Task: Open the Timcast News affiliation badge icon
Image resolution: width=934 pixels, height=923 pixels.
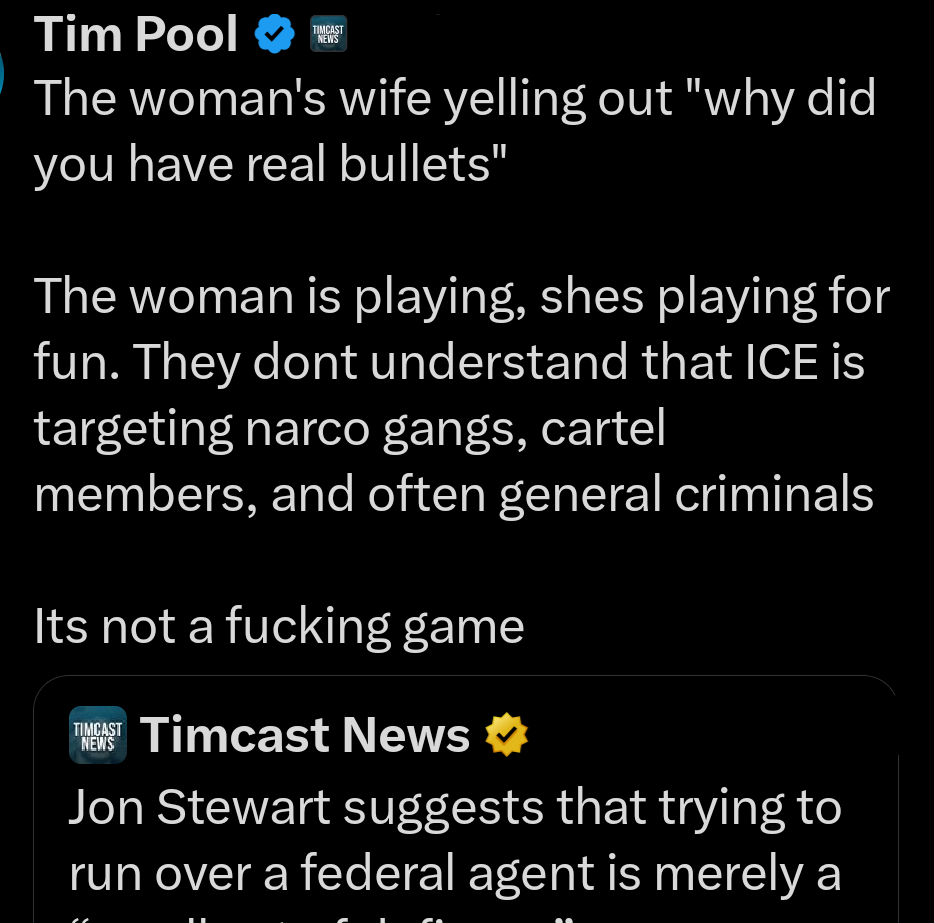Action: pyautogui.click(x=328, y=33)
